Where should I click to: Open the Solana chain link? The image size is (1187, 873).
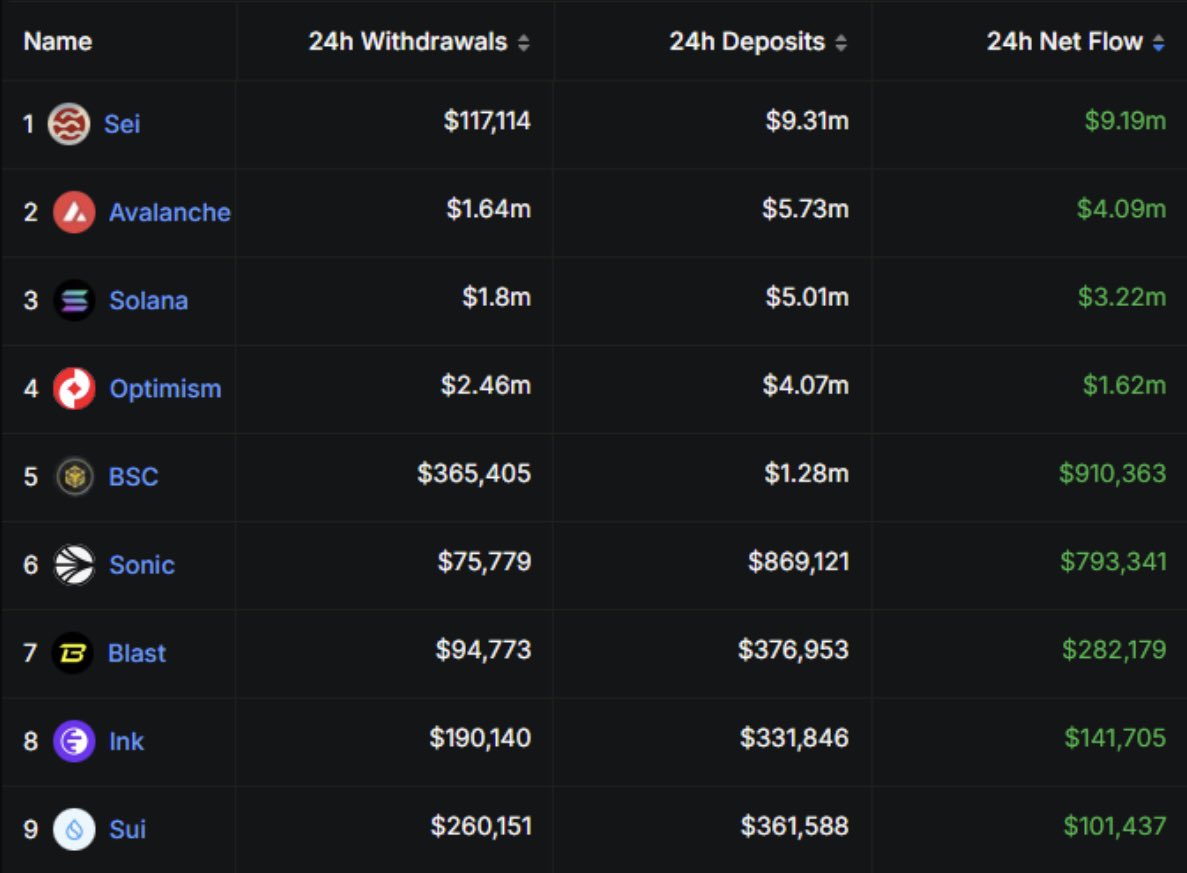[x=148, y=301]
